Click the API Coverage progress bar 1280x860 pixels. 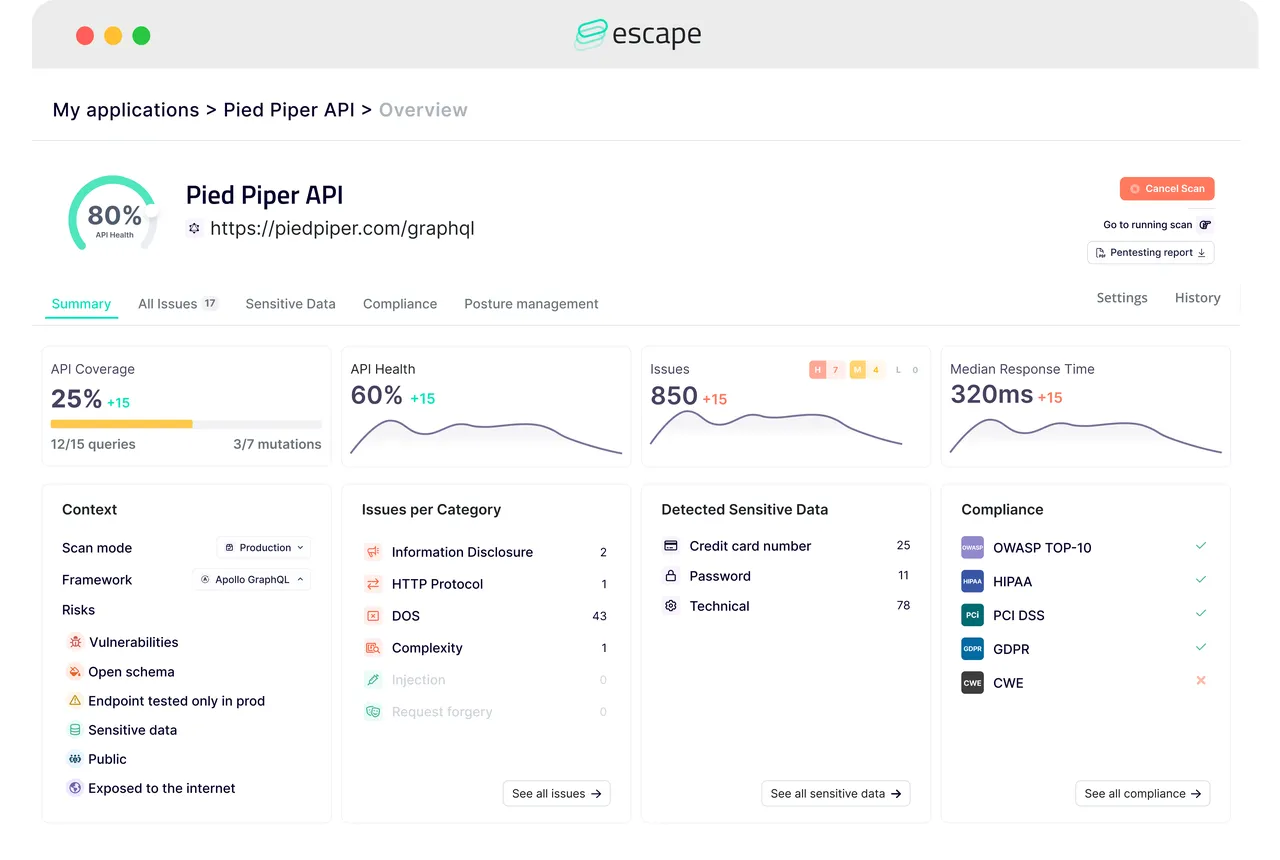(x=186, y=424)
